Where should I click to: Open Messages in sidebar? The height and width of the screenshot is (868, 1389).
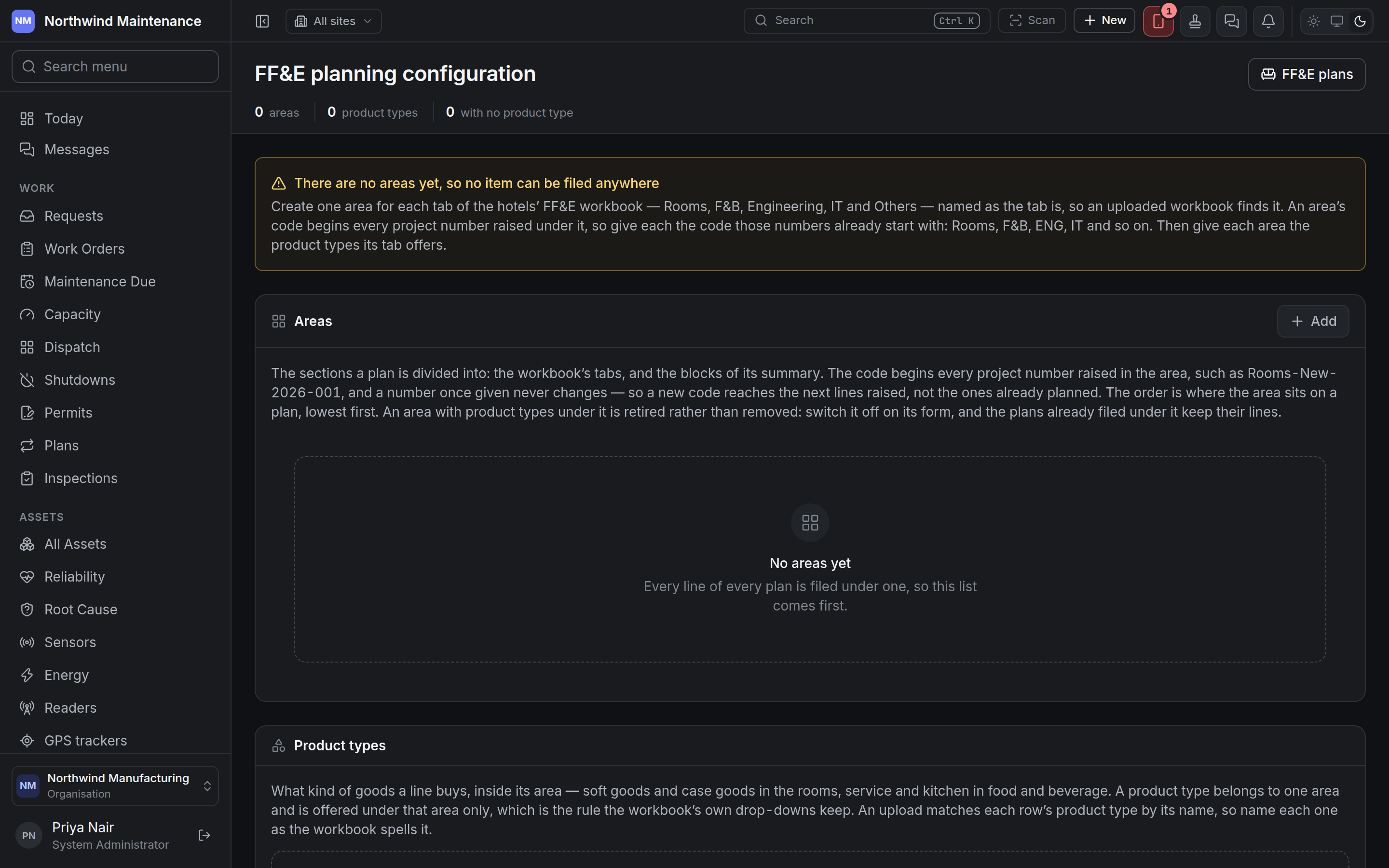pyautogui.click(x=115, y=149)
